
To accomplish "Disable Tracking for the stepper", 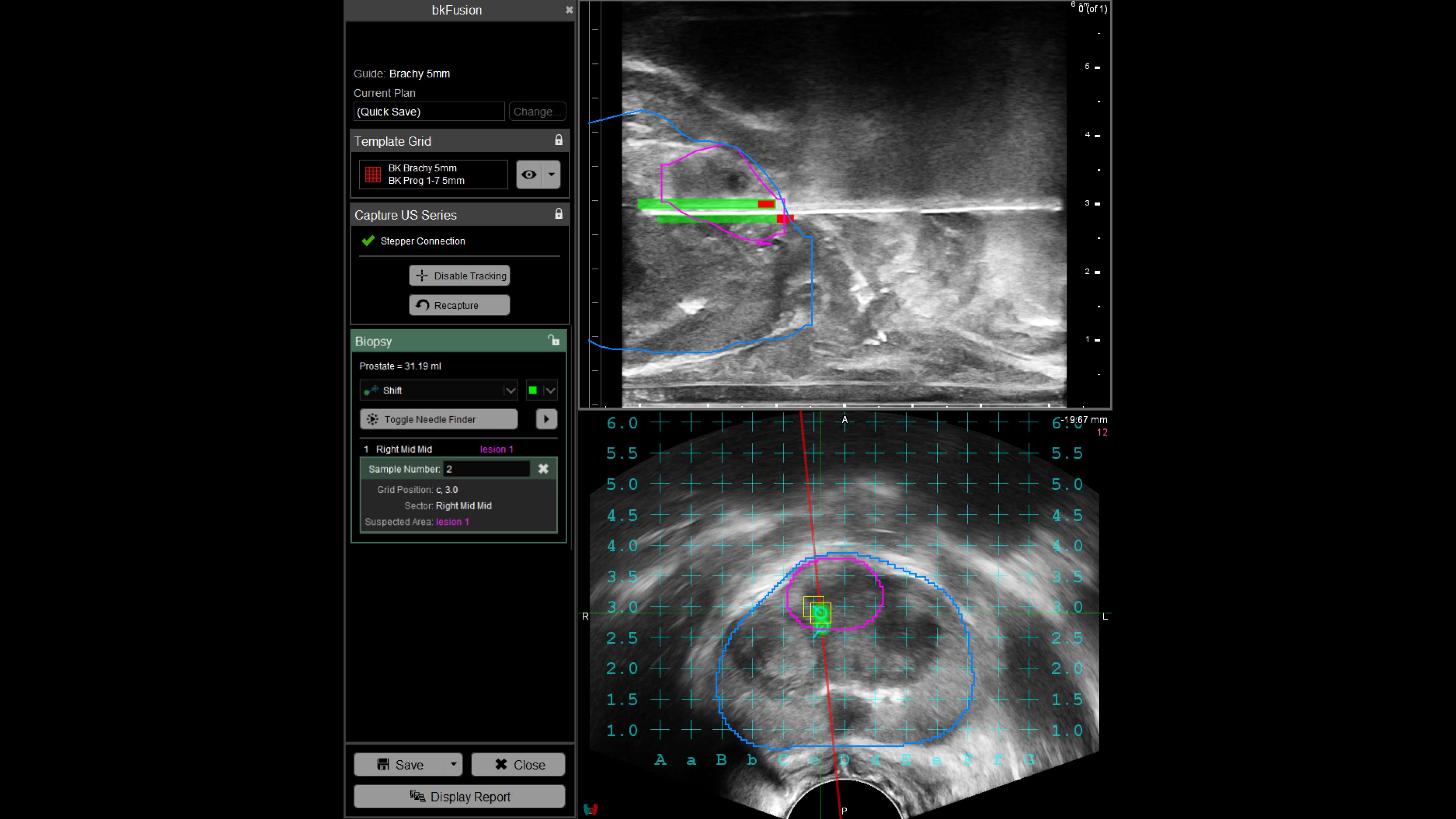I will pos(460,276).
